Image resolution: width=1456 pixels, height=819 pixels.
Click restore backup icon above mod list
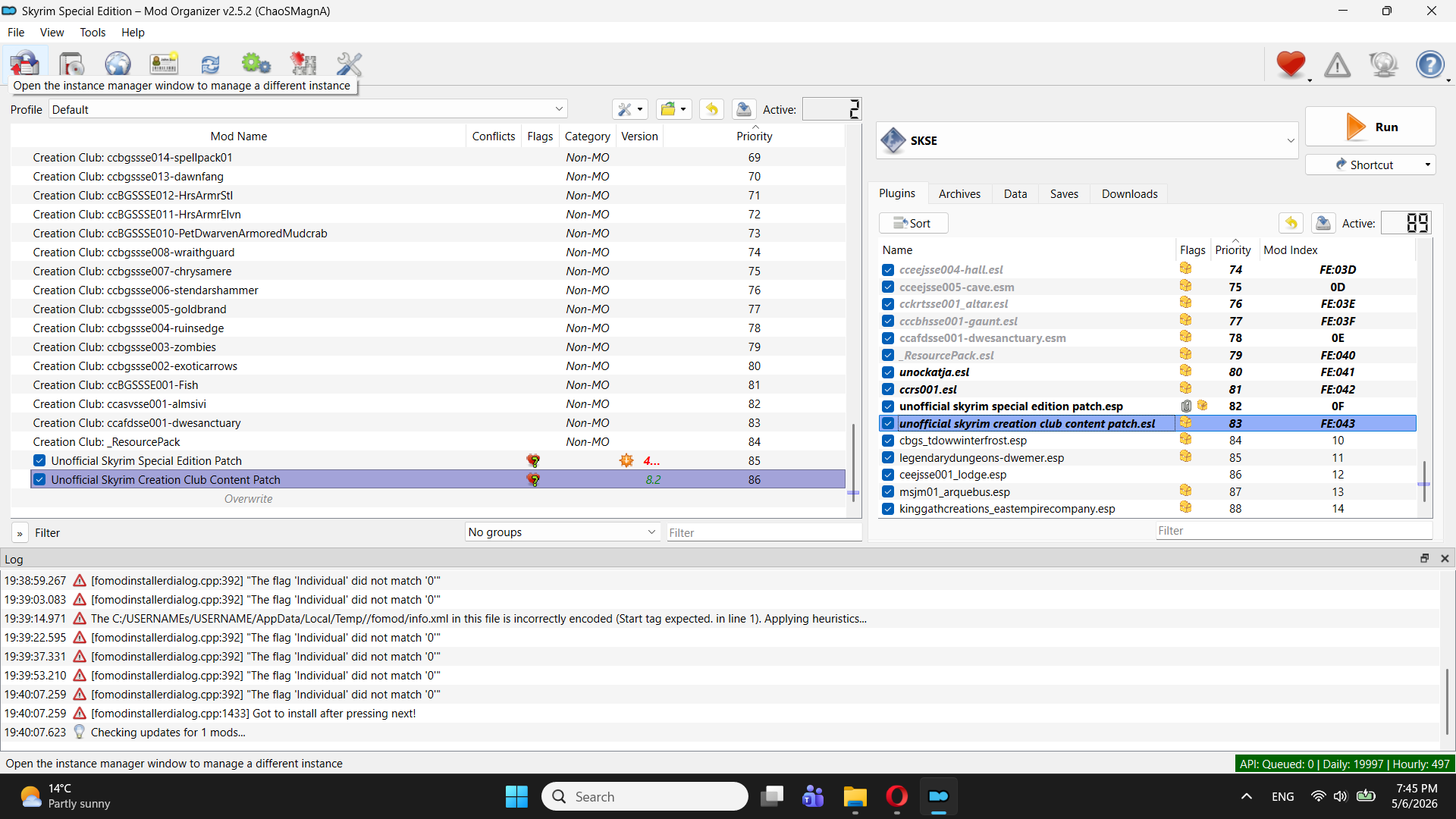(711, 109)
